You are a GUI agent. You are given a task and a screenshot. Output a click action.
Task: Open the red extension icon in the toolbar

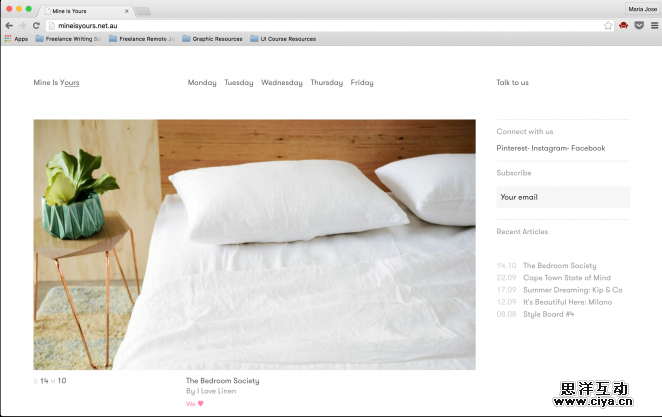click(624, 26)
